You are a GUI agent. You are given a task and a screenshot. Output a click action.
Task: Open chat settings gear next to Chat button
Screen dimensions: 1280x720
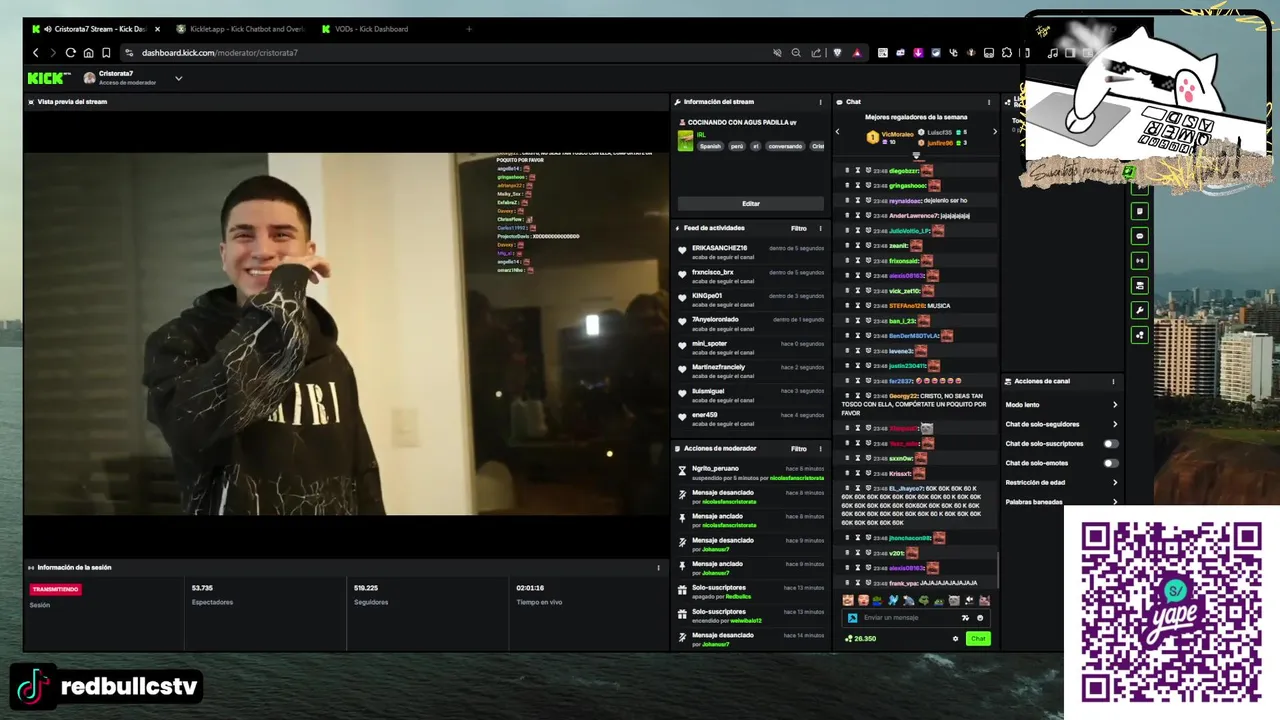pos(955,639)
